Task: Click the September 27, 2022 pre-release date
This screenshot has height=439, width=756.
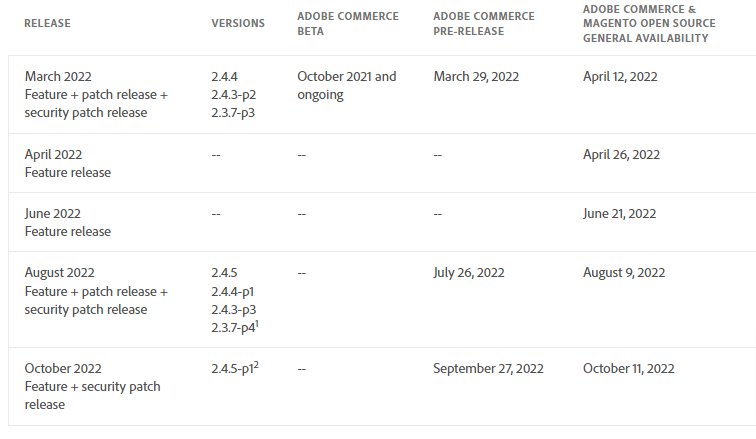Action: click(488, 368)
